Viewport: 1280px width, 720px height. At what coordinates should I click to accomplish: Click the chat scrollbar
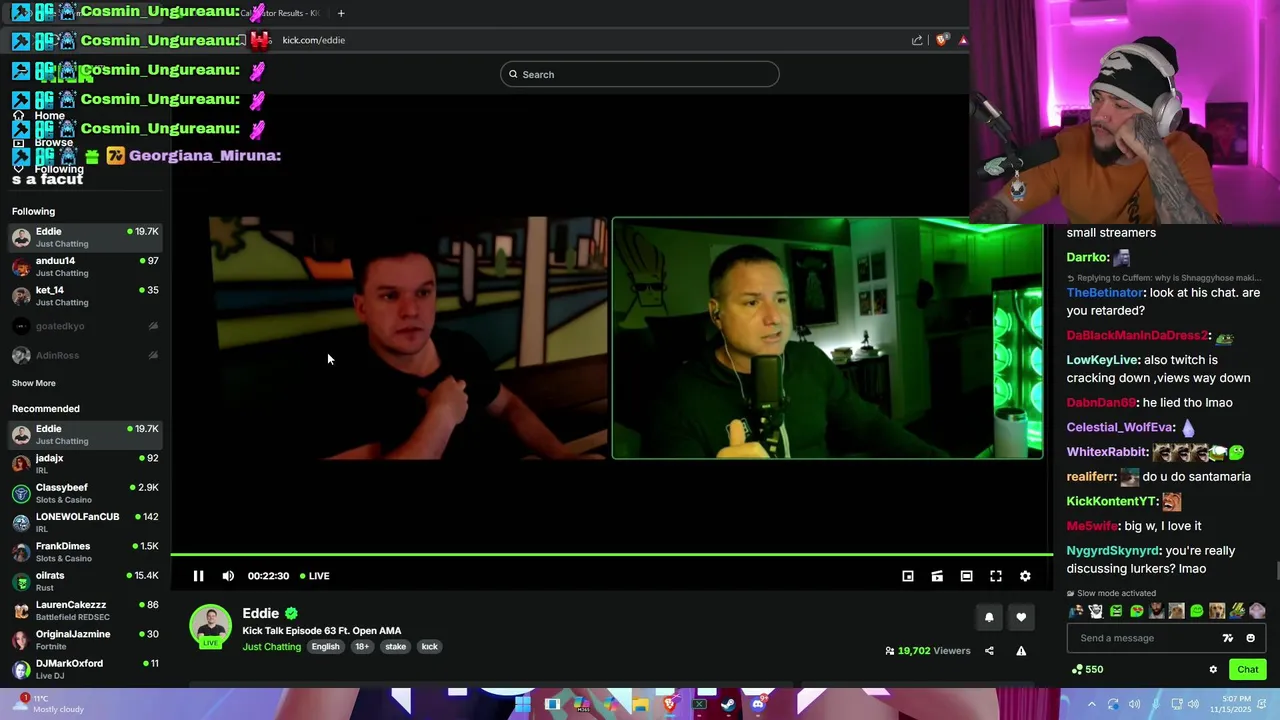pyautogui.click(x=1277, y=570)
